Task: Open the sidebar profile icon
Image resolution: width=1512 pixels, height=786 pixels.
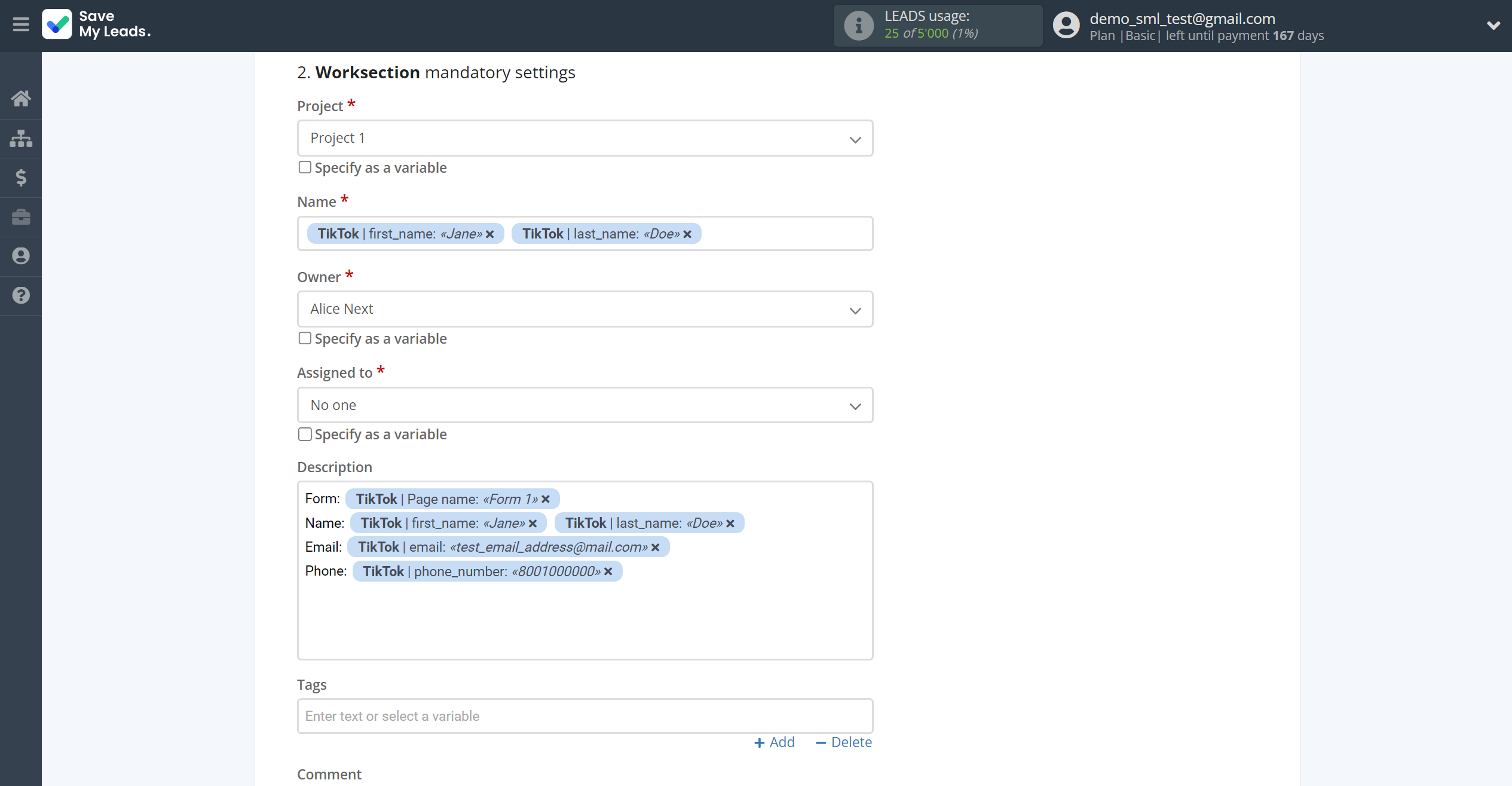Action: (21, 256)
